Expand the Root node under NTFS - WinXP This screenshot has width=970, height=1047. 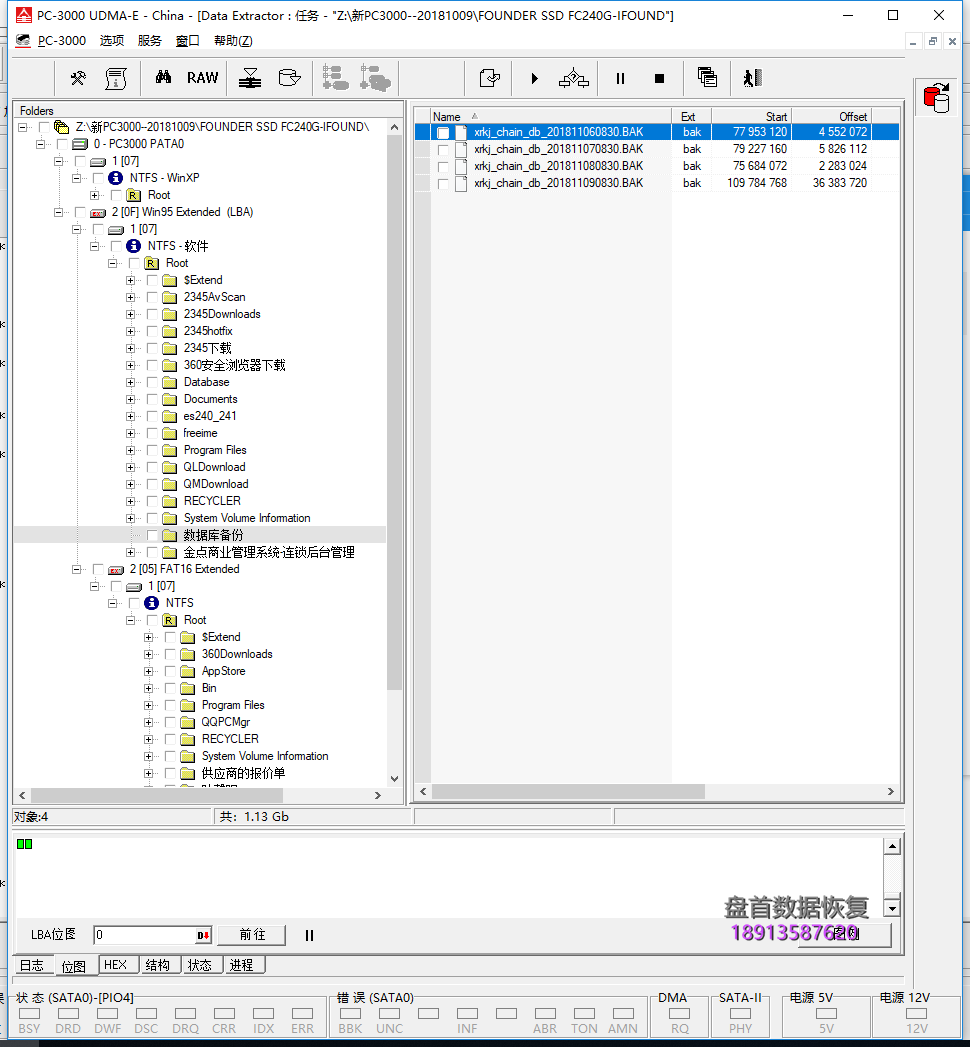click(x=94, y=195)
